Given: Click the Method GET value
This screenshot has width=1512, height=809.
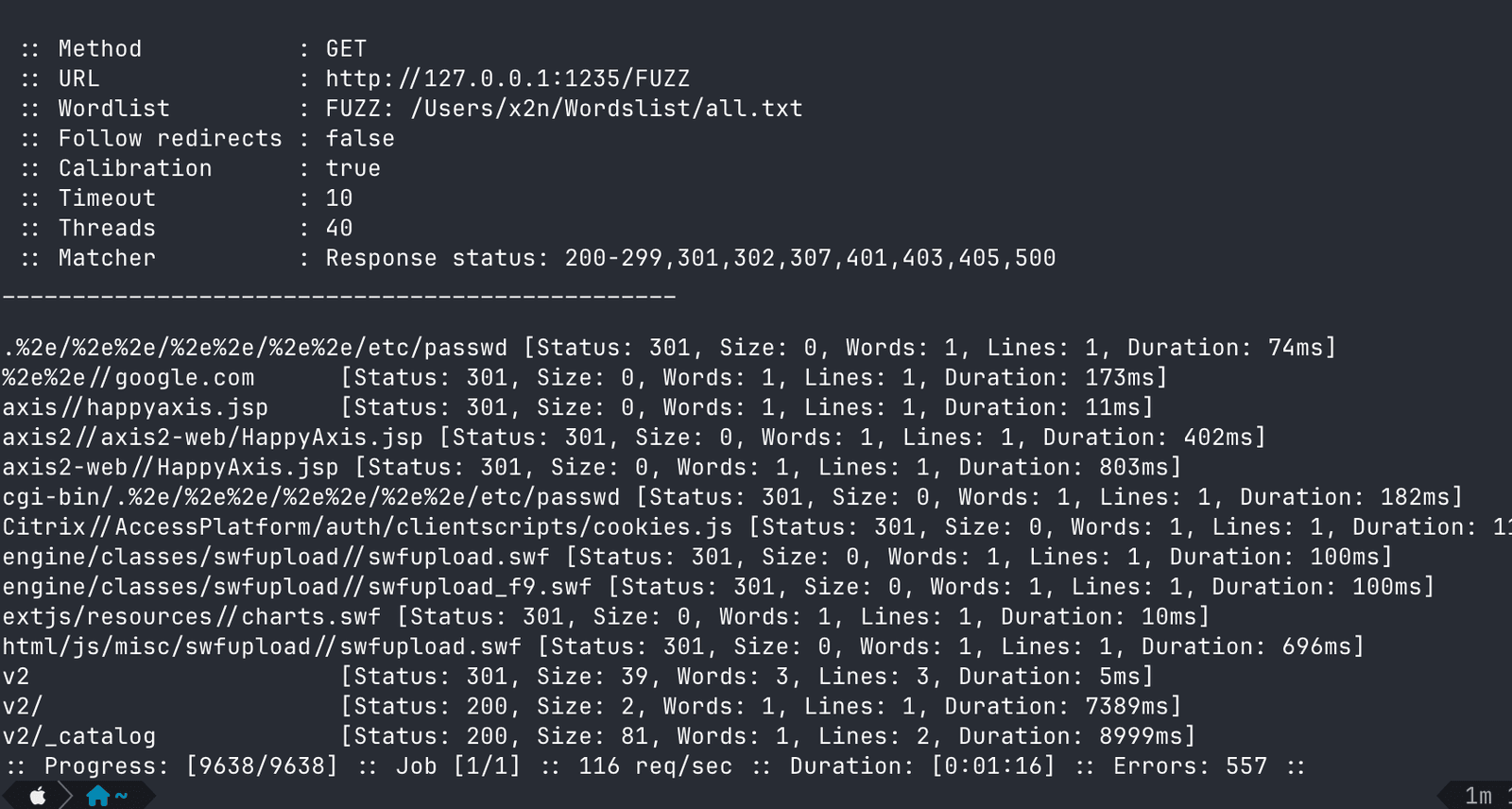Looking at the screenshot, I should click(346, 49).
